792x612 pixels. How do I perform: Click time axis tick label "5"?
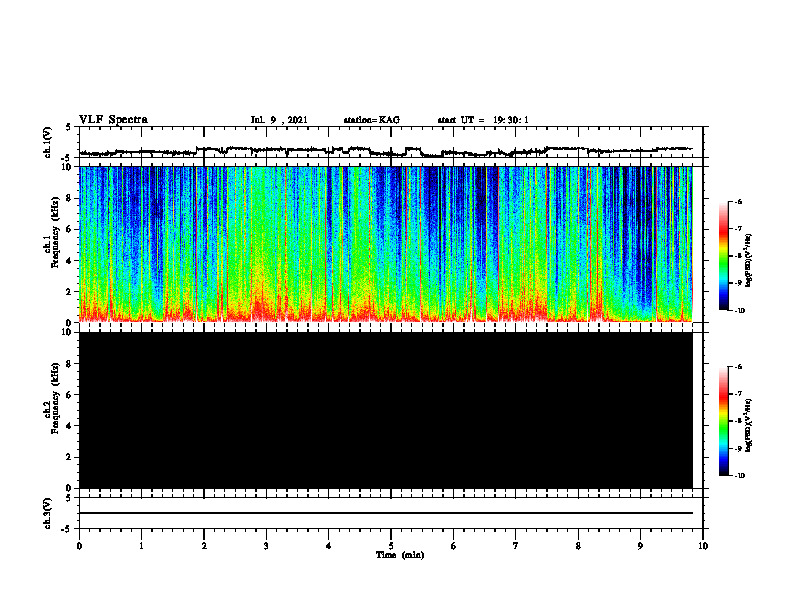[391, 546]
